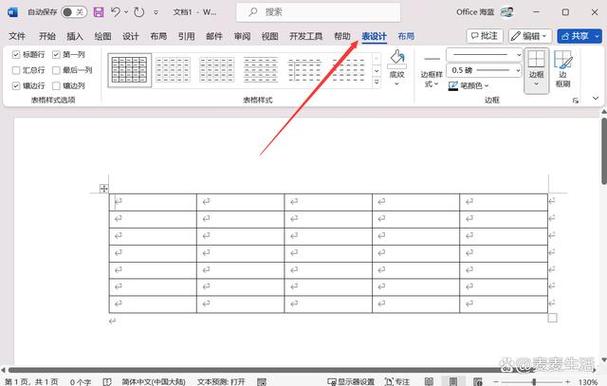Open the 引用 tab
The image size is (607, 386).
186,36
